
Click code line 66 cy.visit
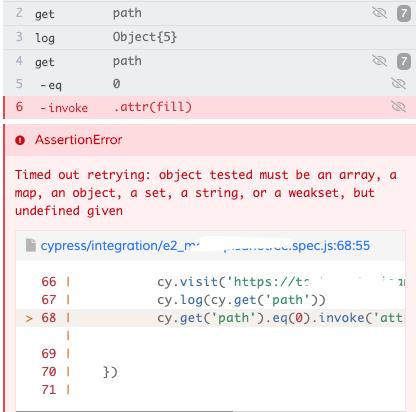tap(211, 282)
